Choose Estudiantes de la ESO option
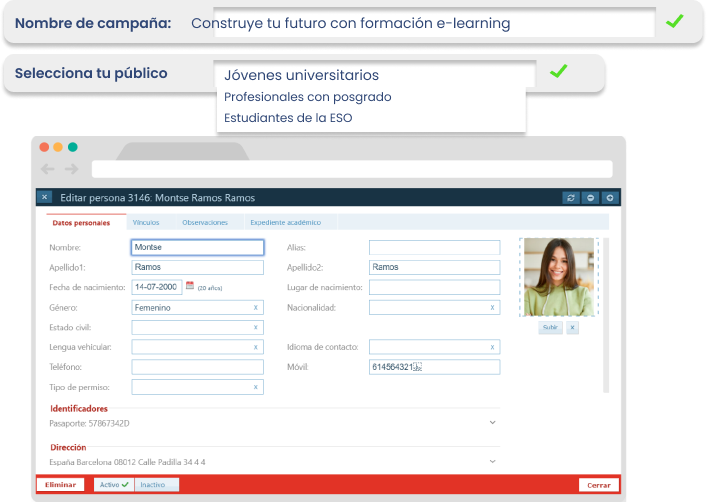 point(288,118)
